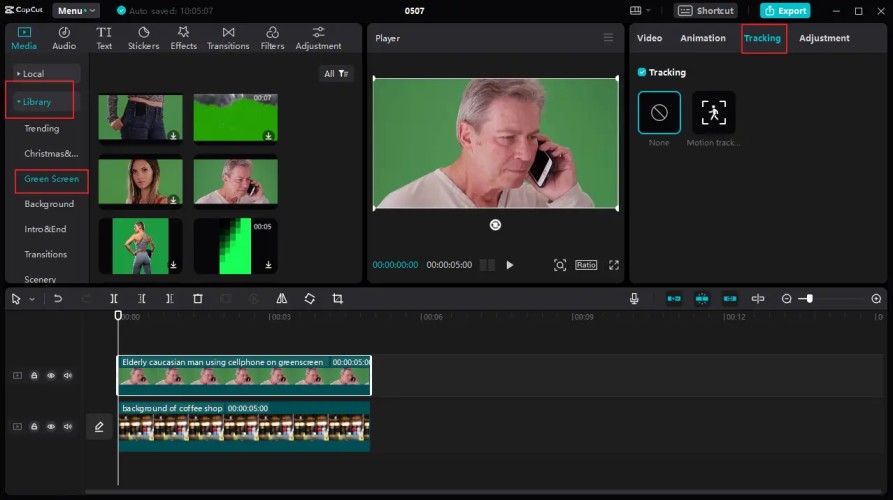This screenshot has height=500, width=893.
Task: Click the cover edit pencil button
Action: pos(99,426)
